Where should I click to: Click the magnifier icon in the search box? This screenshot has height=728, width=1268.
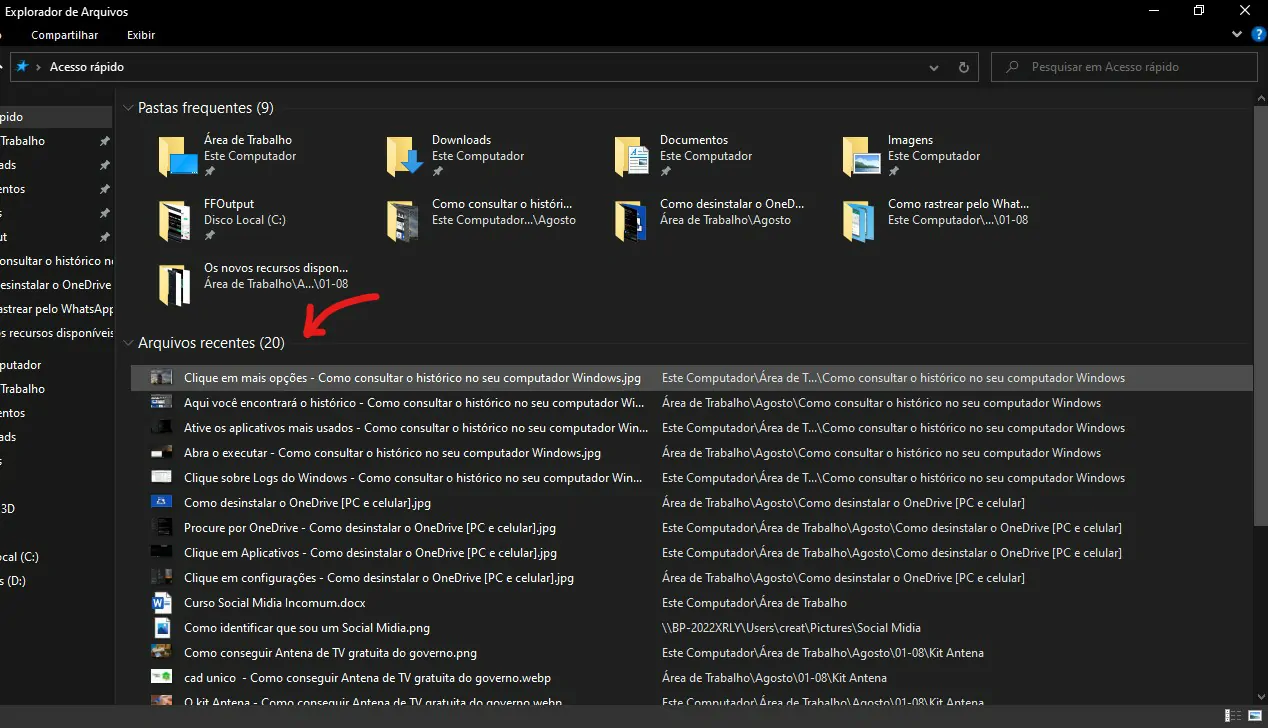click(x=1013, y=67)
